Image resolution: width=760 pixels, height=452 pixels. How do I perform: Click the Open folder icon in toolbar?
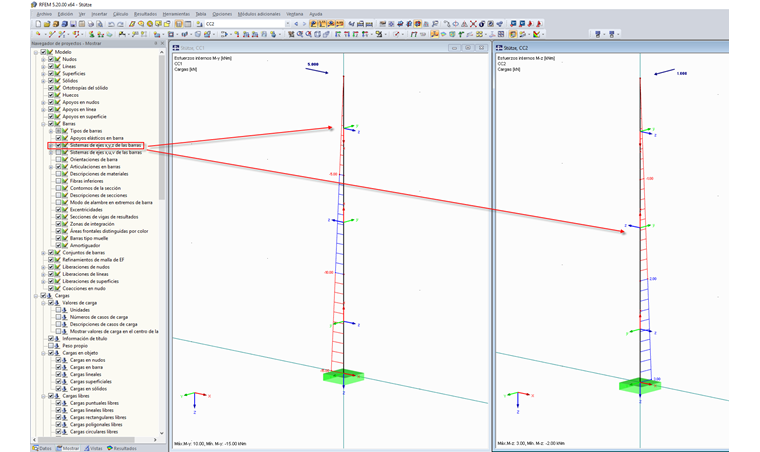[x=47, y=24]
